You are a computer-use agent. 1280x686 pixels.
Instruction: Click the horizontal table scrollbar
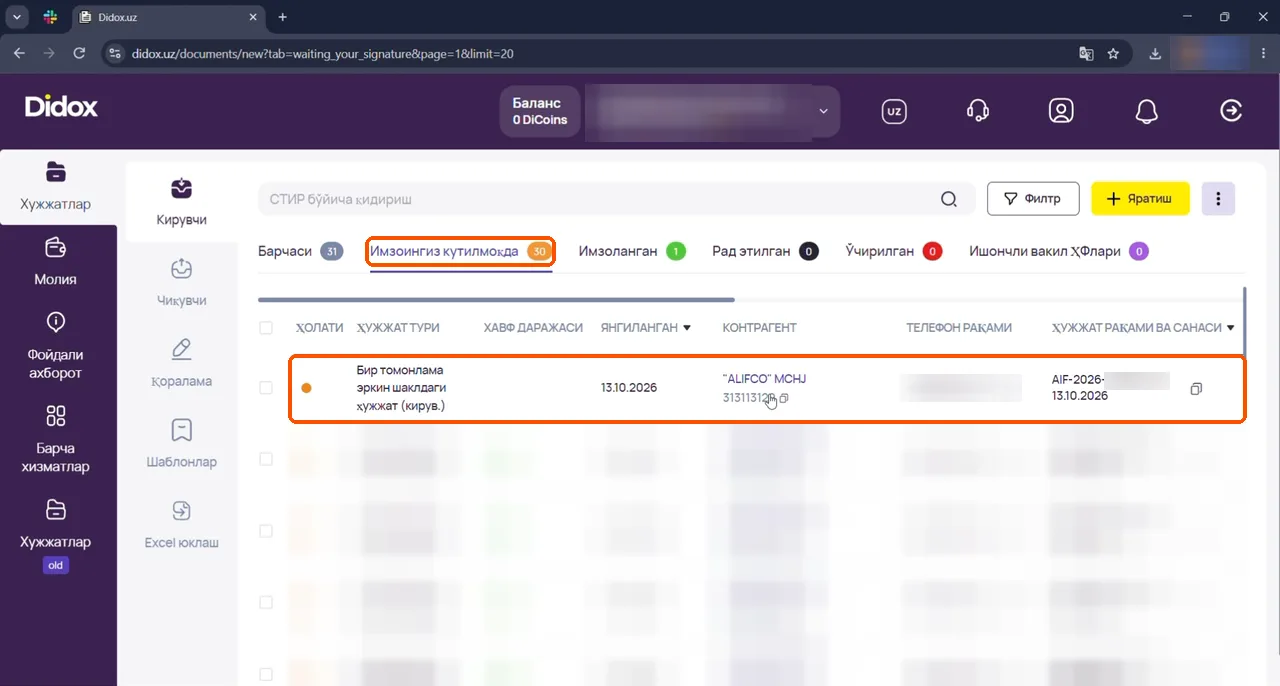496,299
